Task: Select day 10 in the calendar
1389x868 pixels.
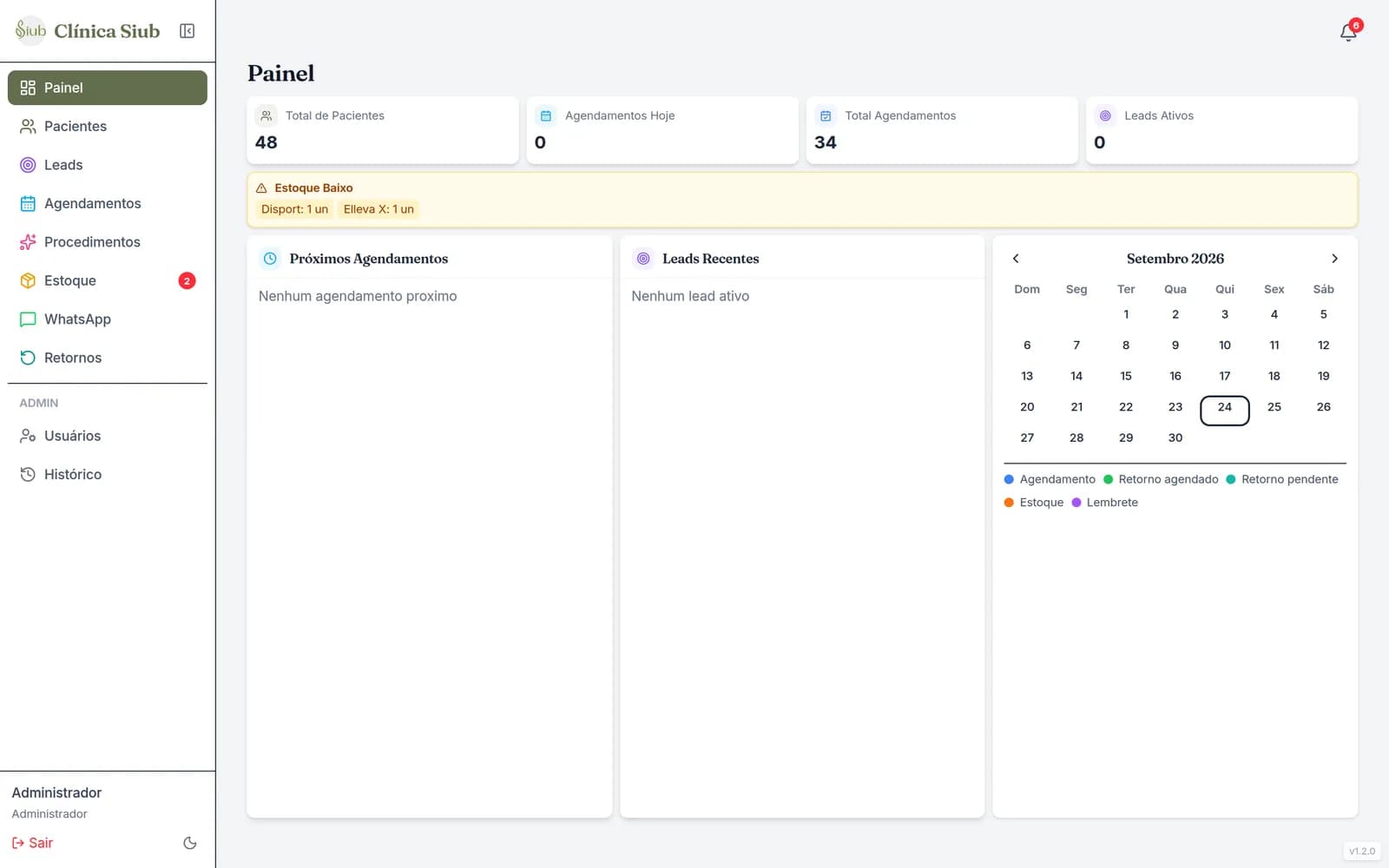Action: [1225, 345]
